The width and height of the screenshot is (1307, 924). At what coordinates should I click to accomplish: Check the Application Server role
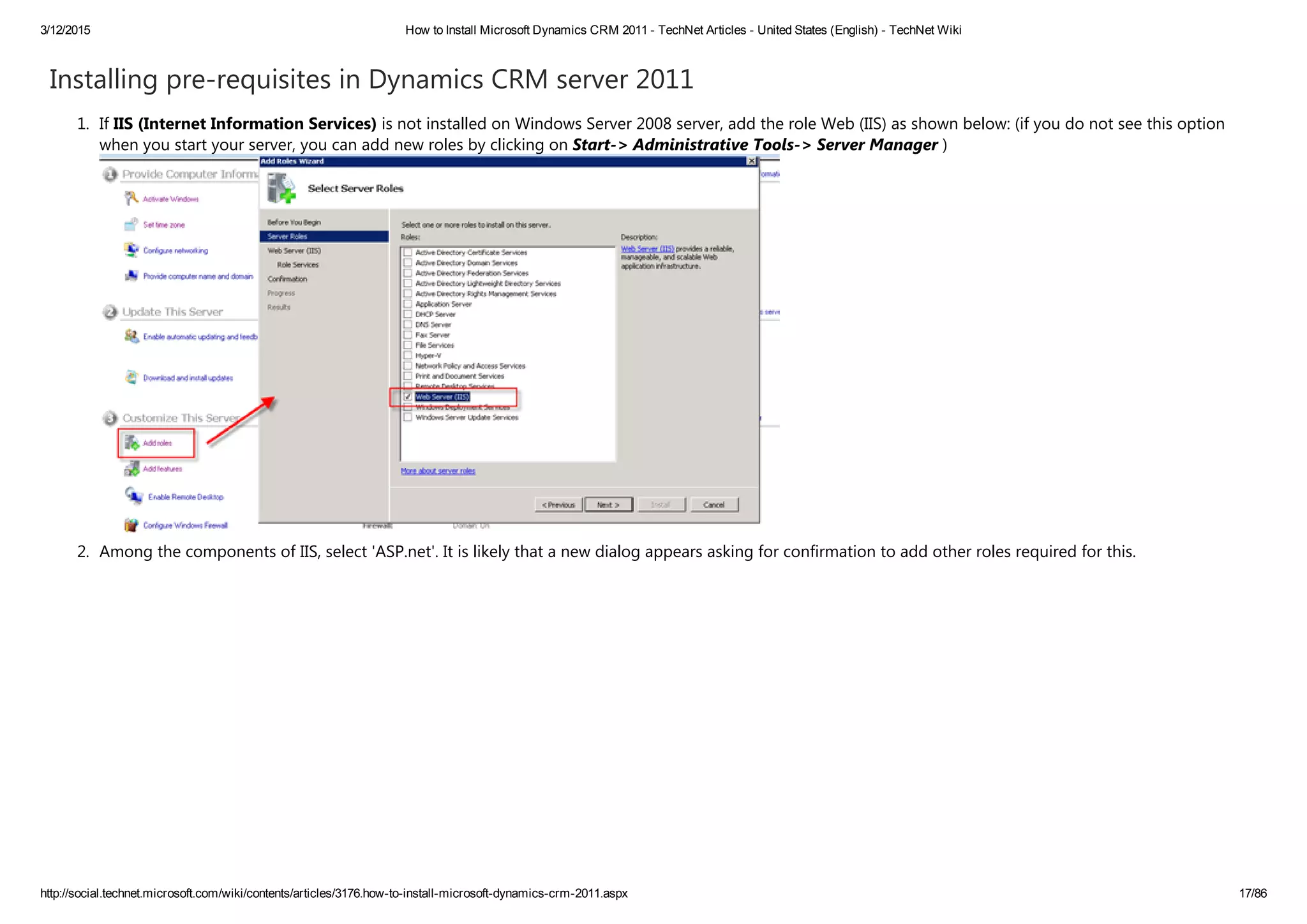click(x=408, y=304)
